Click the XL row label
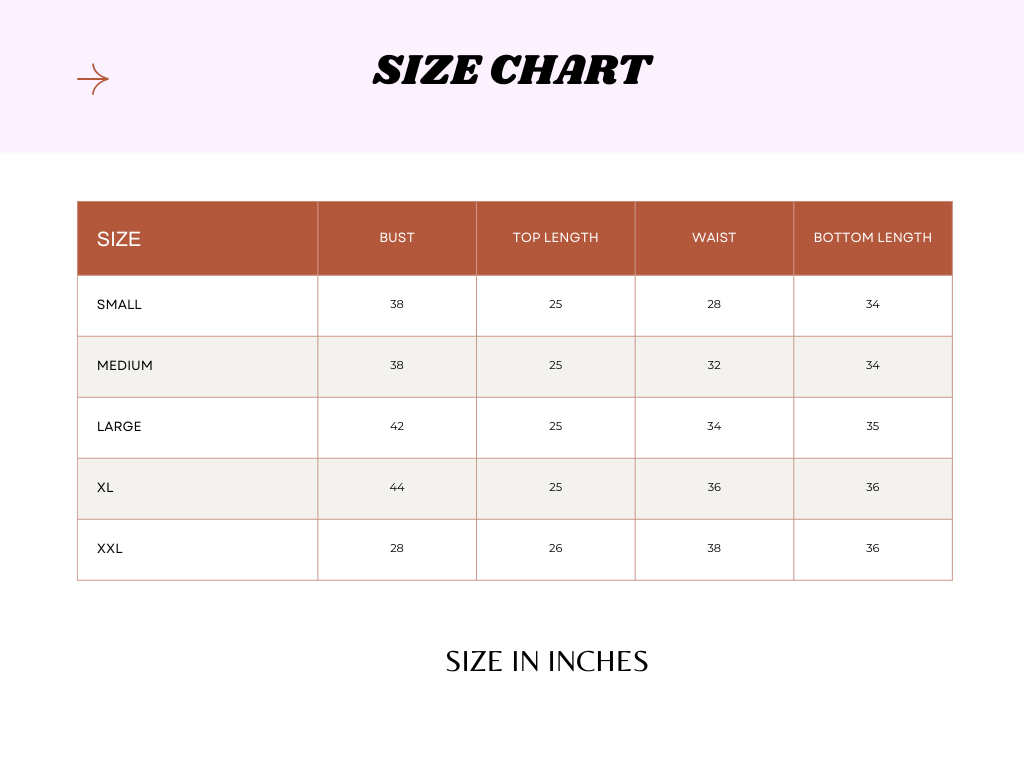The height and width of the screenshot is (768, 1024). point(105,488)
